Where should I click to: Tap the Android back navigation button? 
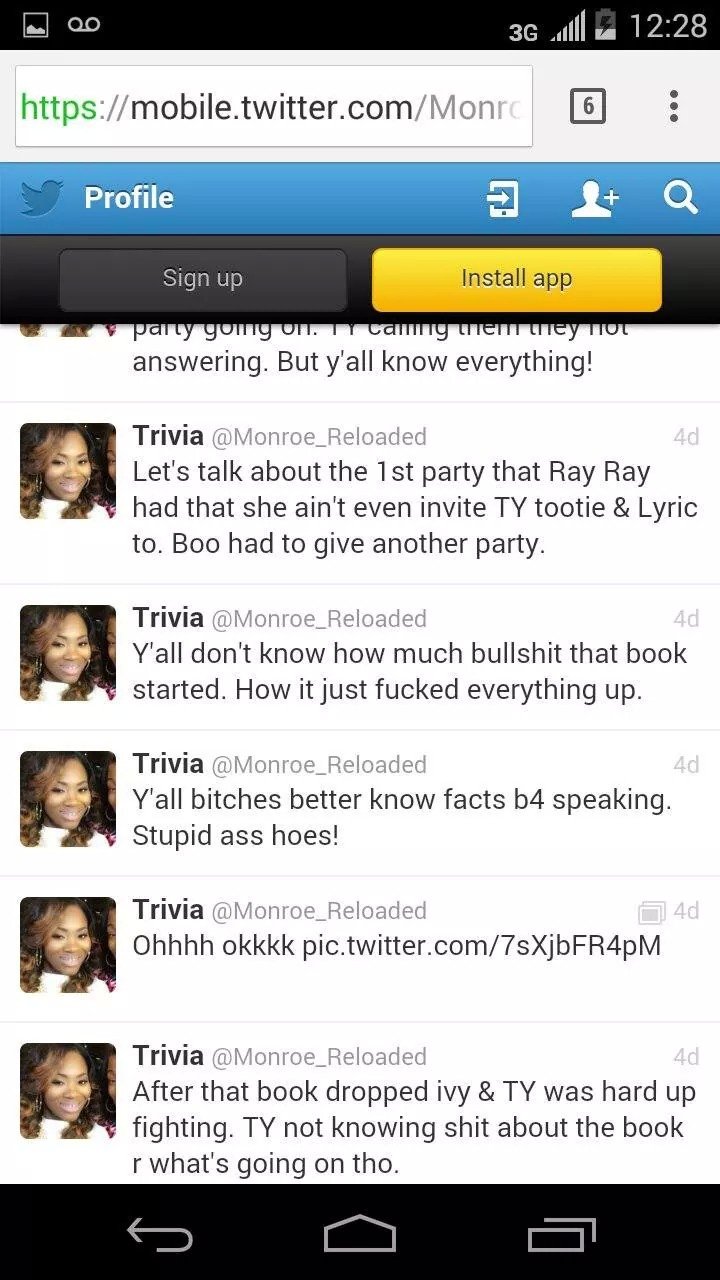[160, 1233]
